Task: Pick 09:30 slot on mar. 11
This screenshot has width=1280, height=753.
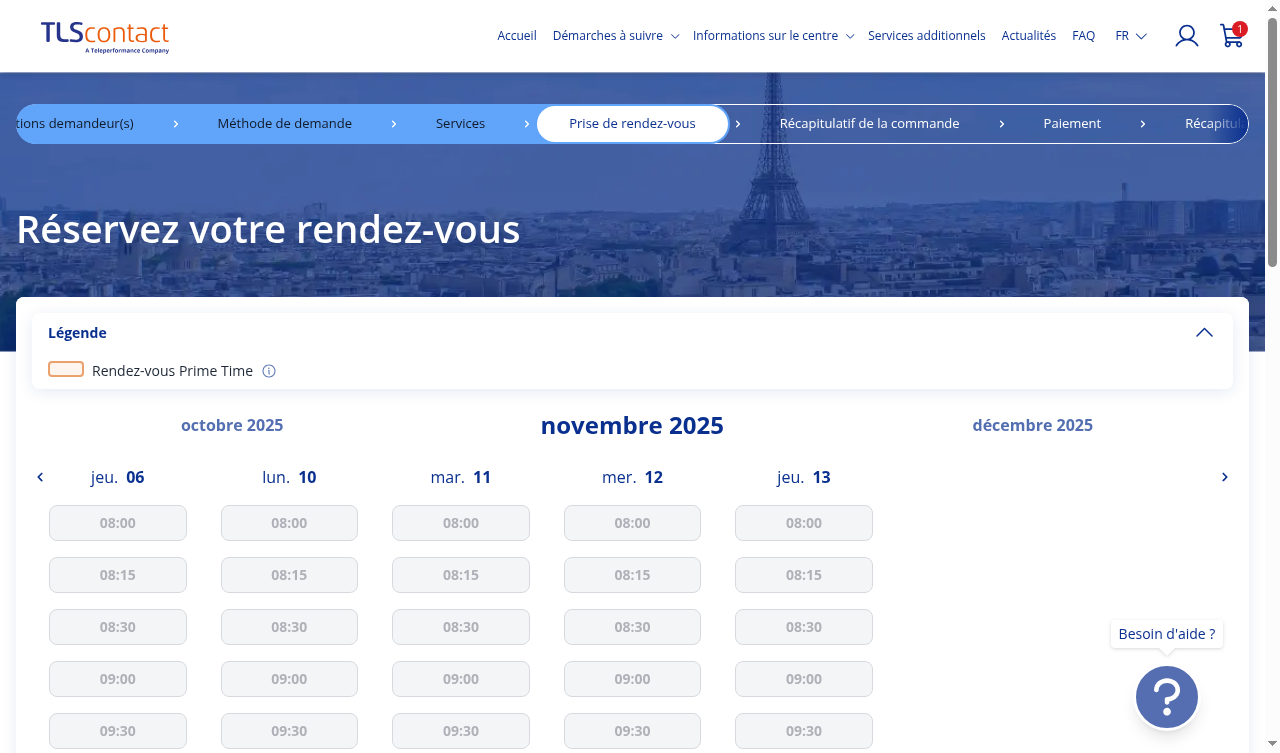Action: [x=461, y=731]
